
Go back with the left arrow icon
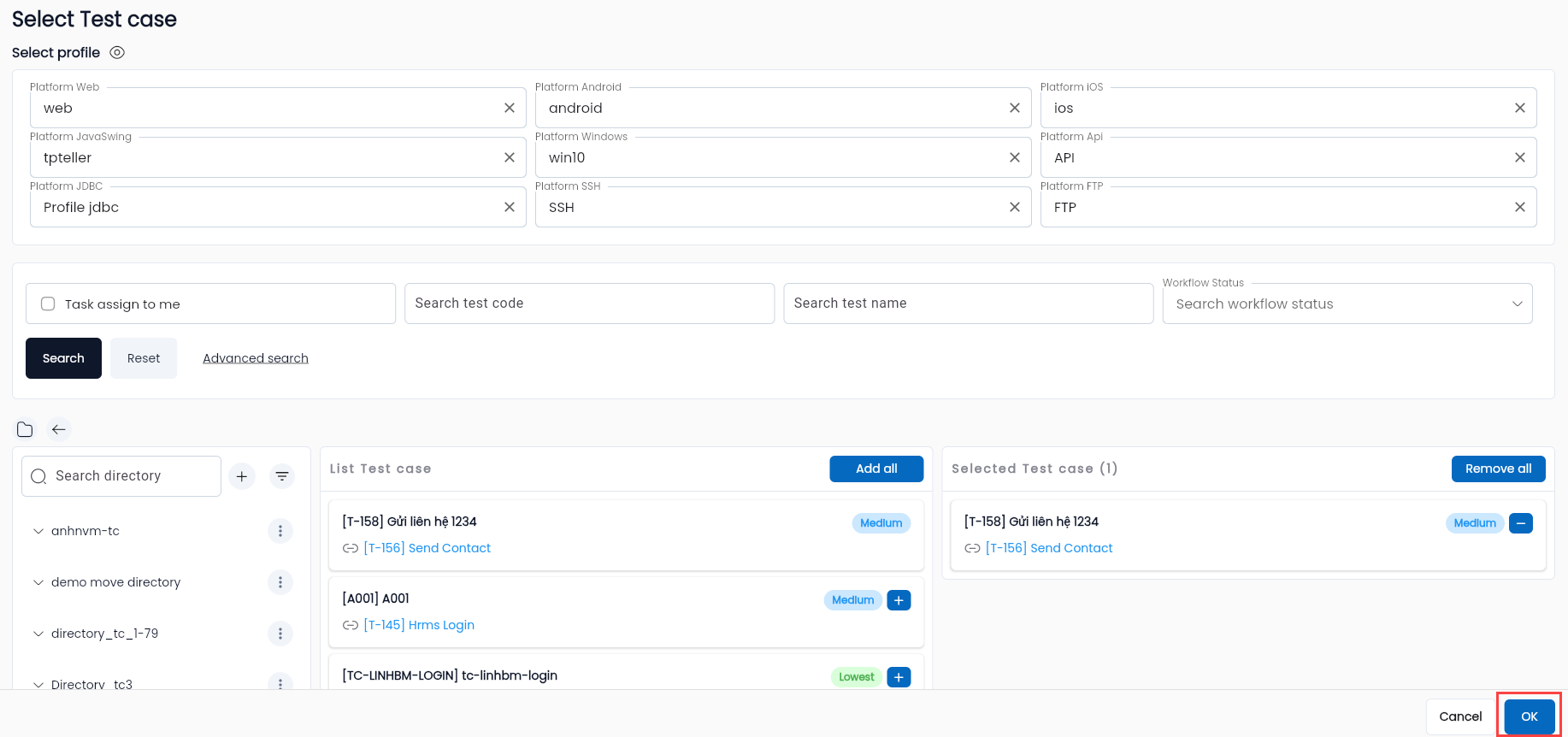58,429
